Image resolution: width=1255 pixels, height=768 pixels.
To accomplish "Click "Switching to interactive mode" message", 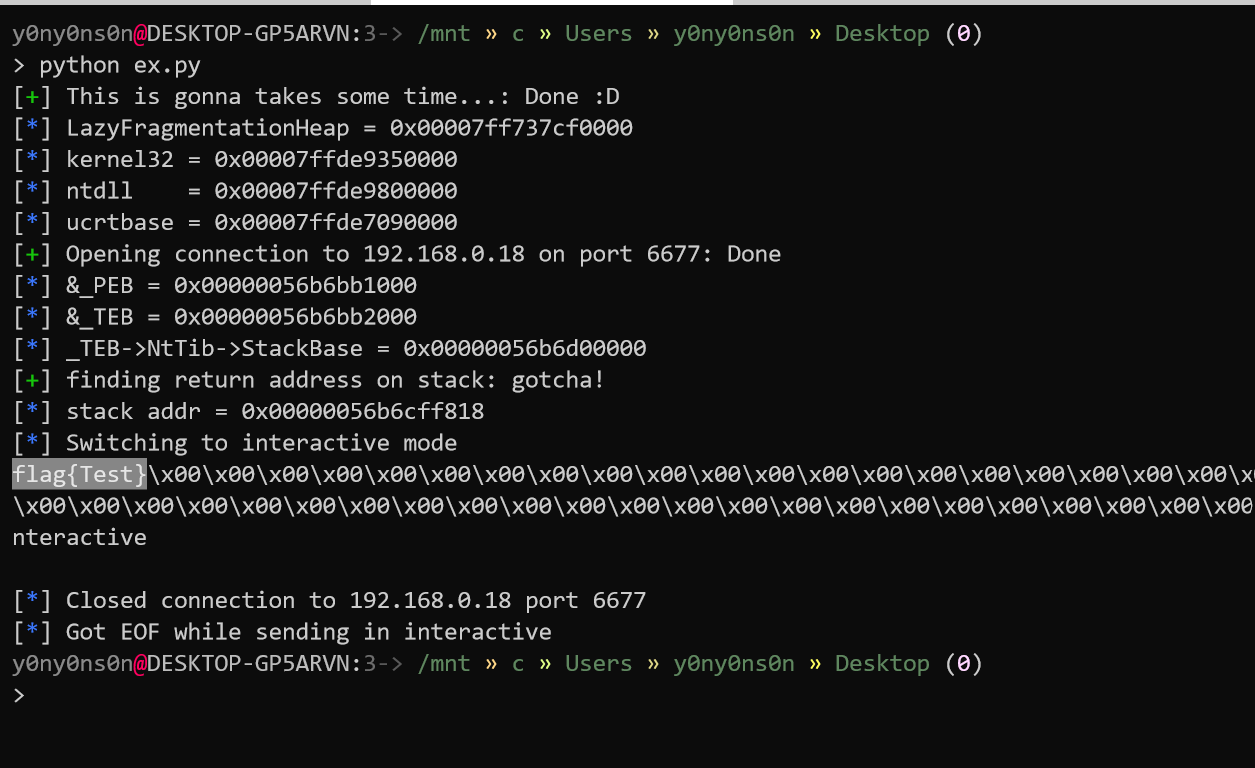I will tap(261, 443).
